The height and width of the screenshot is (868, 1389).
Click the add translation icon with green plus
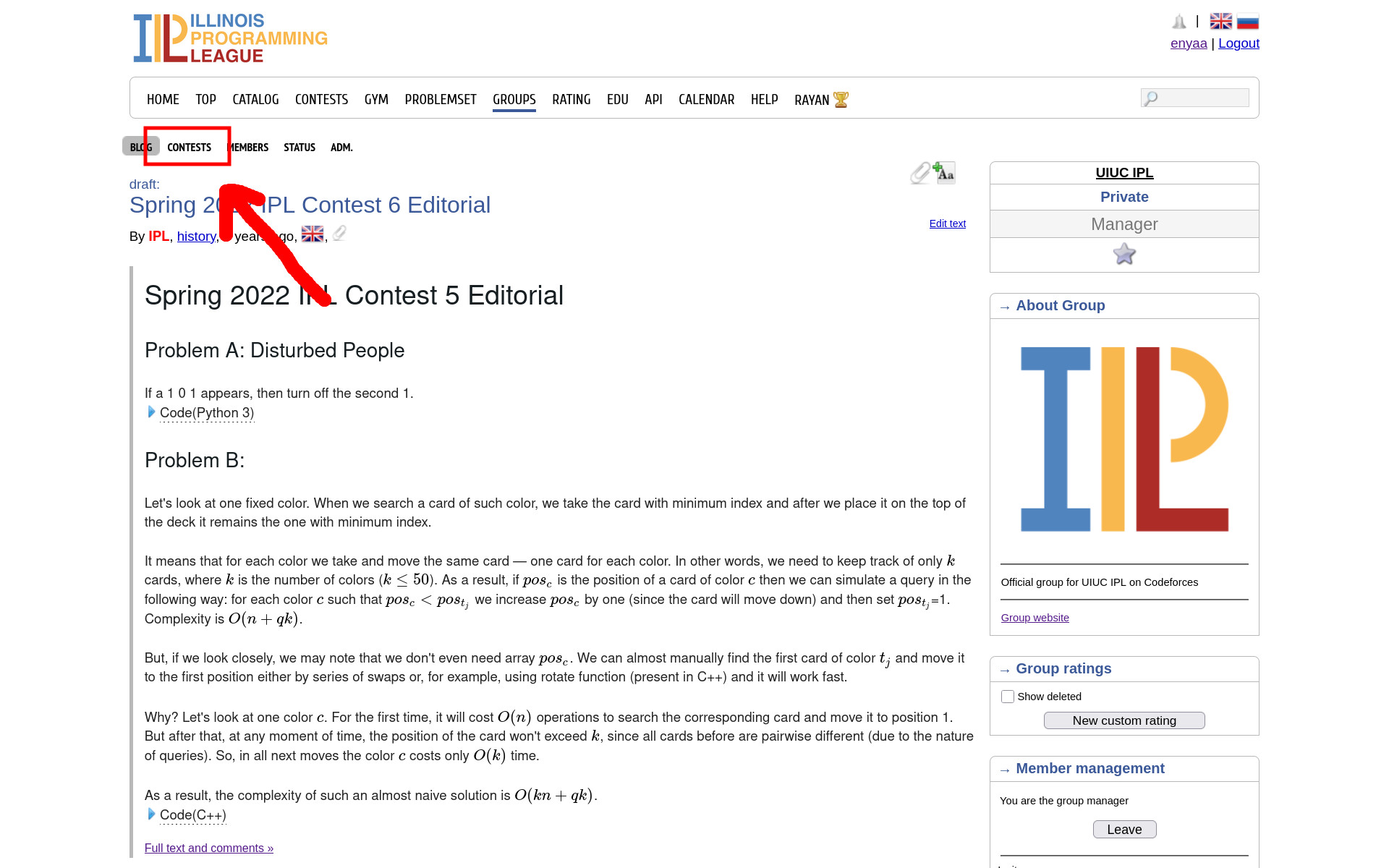point(944,173)
